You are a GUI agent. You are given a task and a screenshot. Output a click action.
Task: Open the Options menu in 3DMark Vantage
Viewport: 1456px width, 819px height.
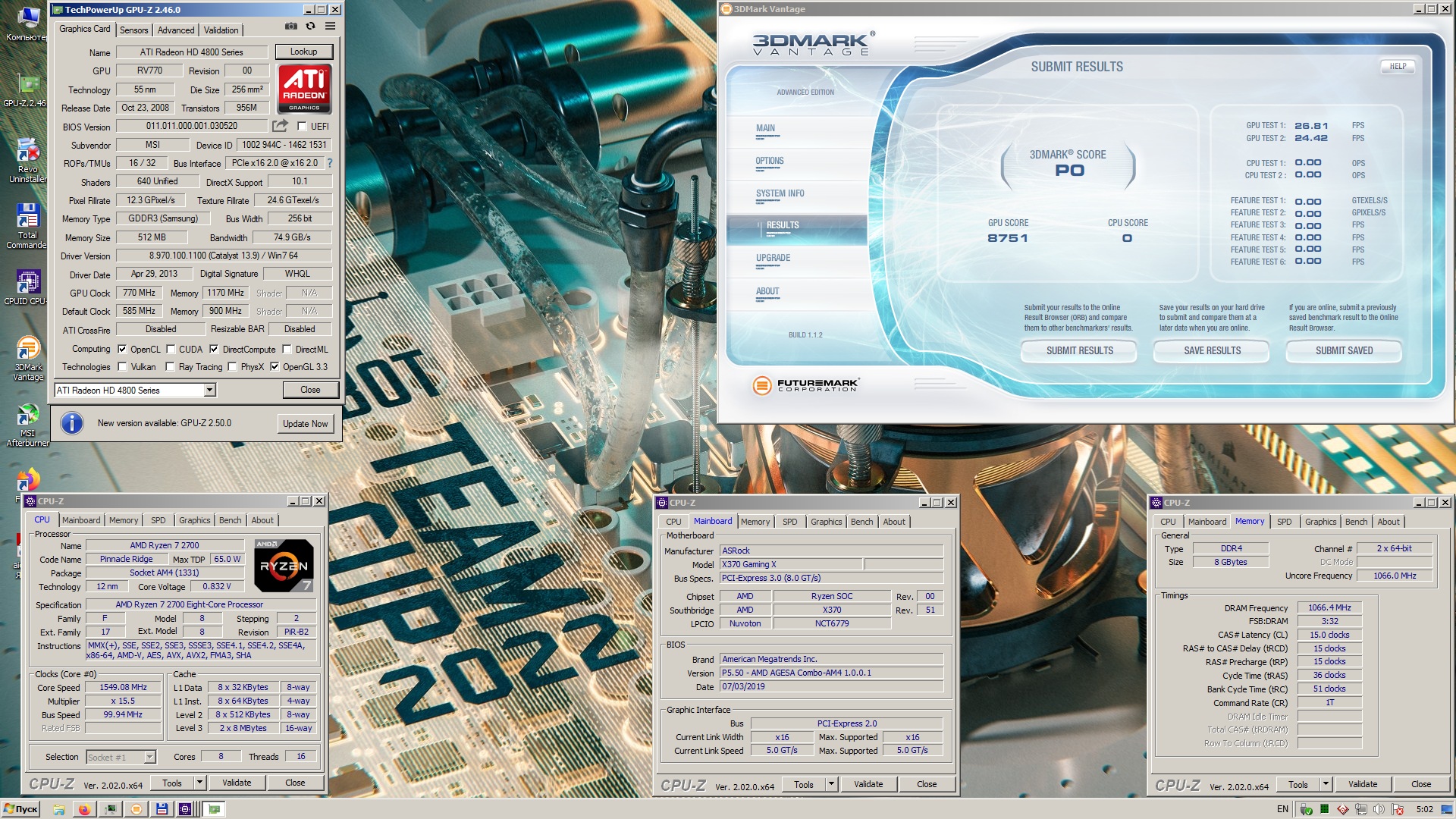click(x=770, y=161)
